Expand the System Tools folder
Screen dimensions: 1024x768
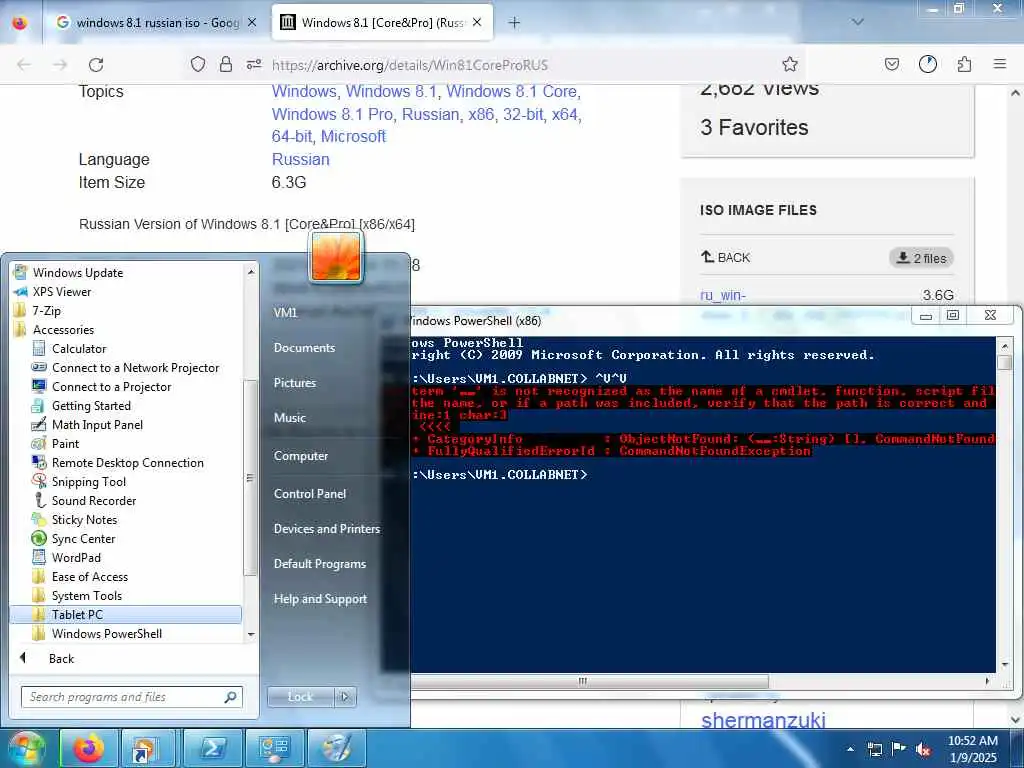click(86, 596)
